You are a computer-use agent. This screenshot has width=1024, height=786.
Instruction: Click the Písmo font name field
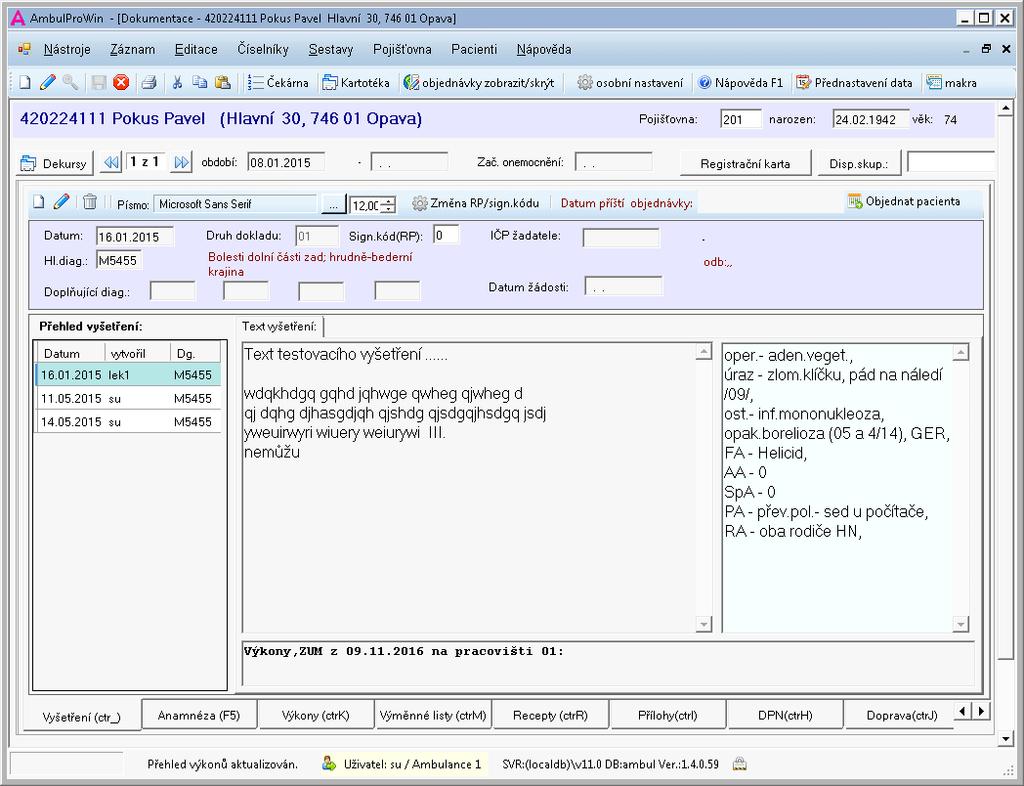click(x=235, y=204)
